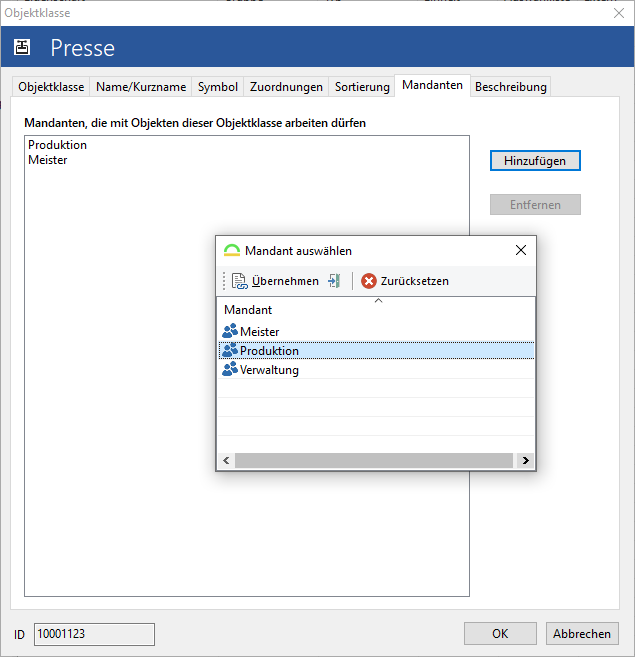Viewport: 635px width, 657px height.
Task: Open the Symbol tab
Action: [218, 87]
